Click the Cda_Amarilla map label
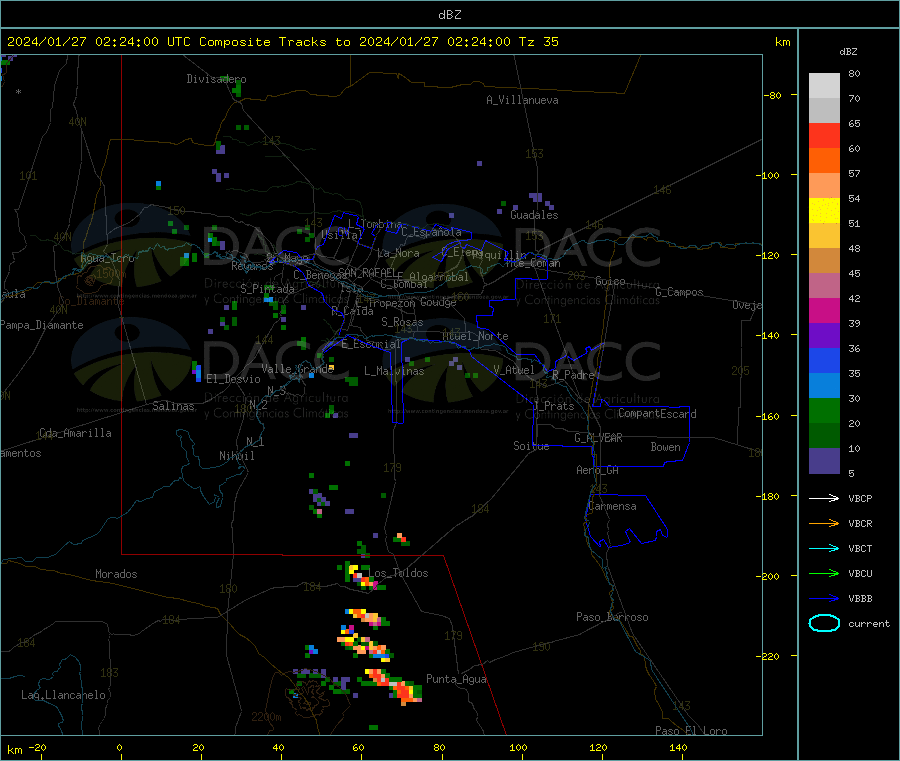Image resolution: width=900 pixels, height=761 pixels. [x=75, y=433]
